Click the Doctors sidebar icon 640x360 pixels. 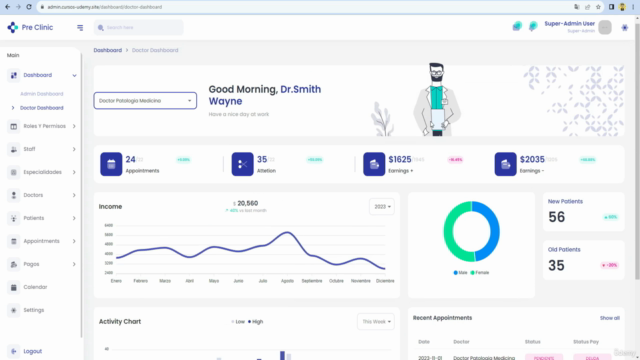(x=13, y=195)
